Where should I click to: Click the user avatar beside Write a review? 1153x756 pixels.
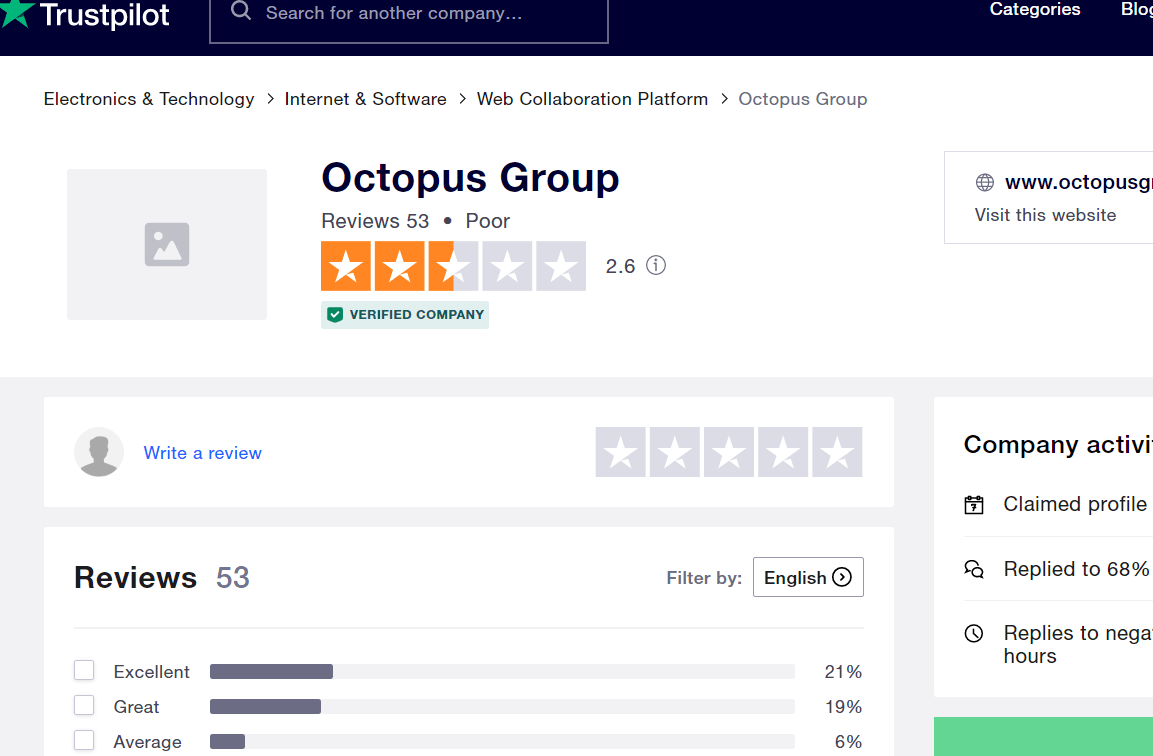[x=99, y=452]
